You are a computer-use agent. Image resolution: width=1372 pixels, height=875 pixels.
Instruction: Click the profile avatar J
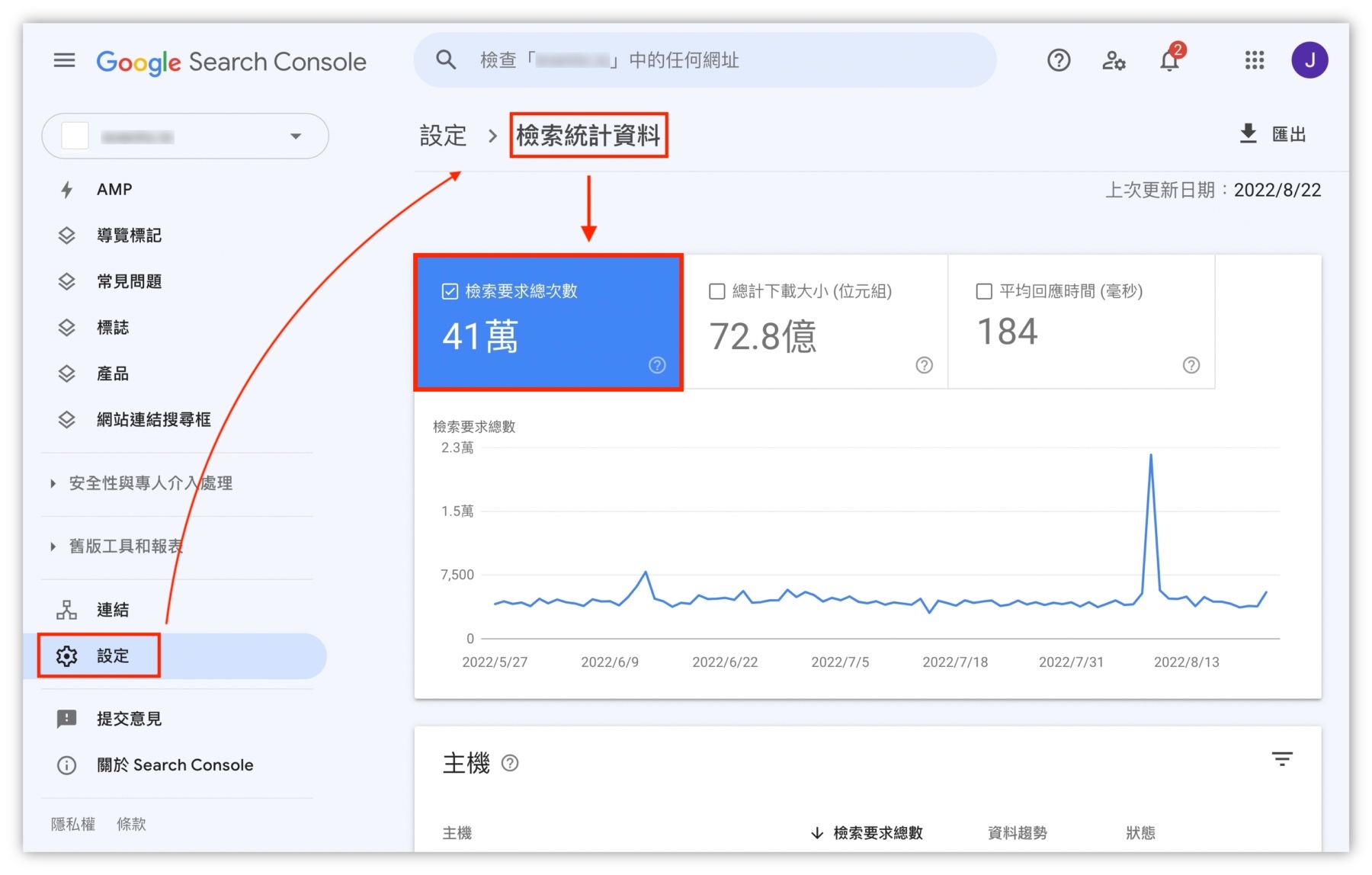(1310, 60)
